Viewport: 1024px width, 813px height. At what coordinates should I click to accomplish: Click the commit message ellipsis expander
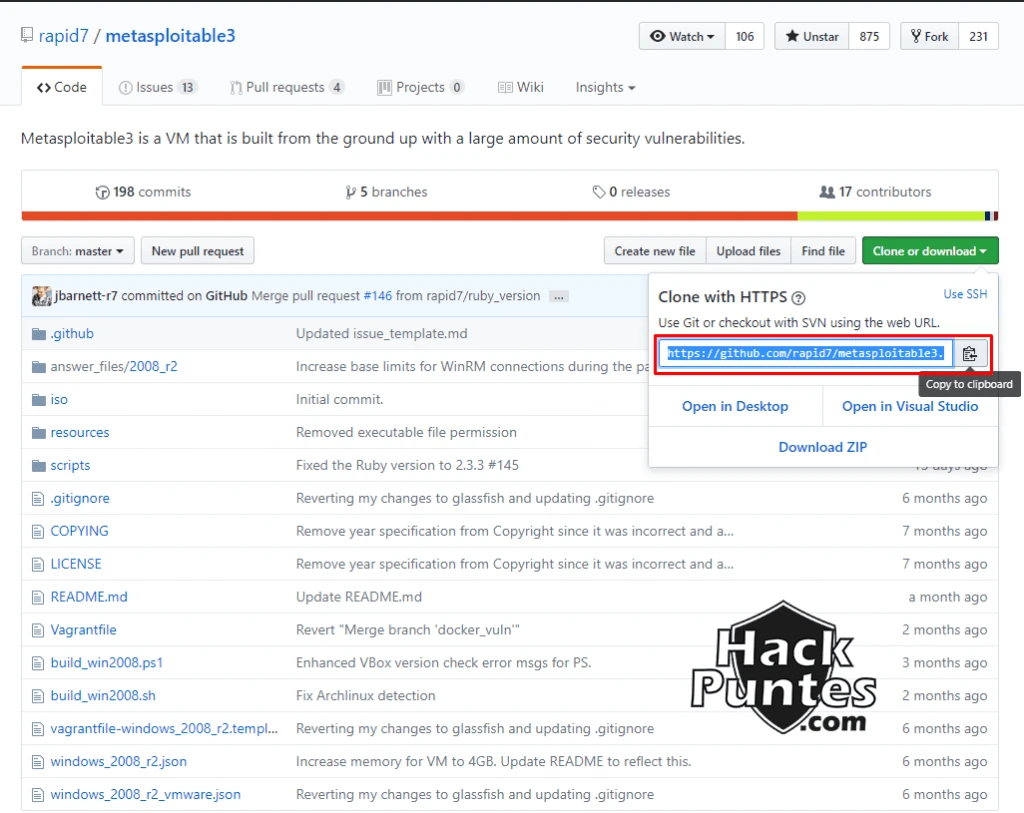point(558,296)
